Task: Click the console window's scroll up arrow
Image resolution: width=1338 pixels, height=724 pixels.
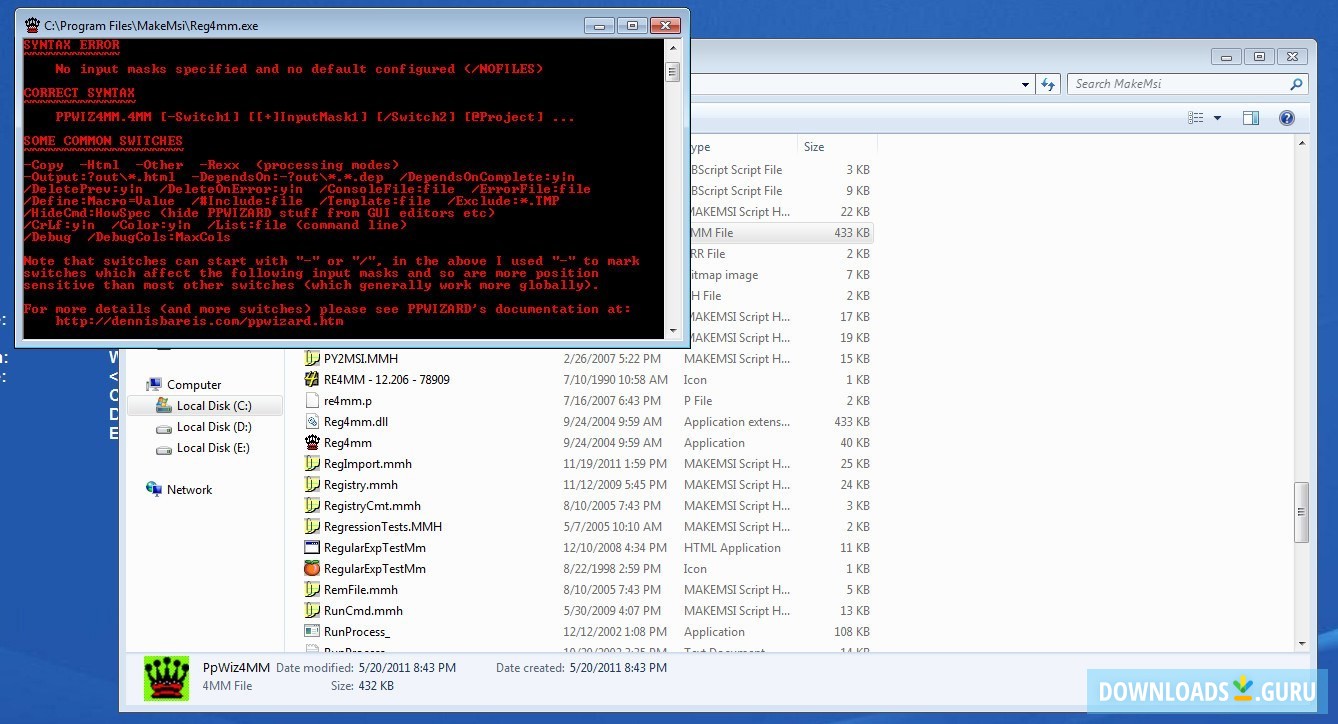Action: pos(673,49)
